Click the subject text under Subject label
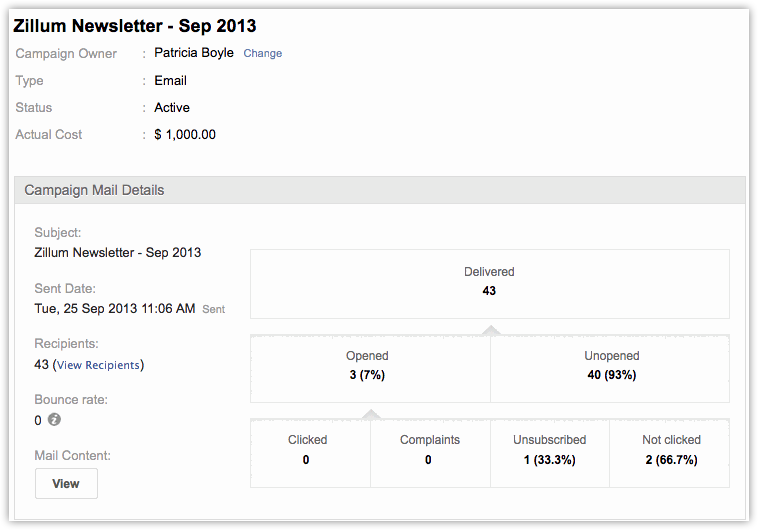This screenshot has height=530, width=758. pyautogui.click(x=117, y=252)
